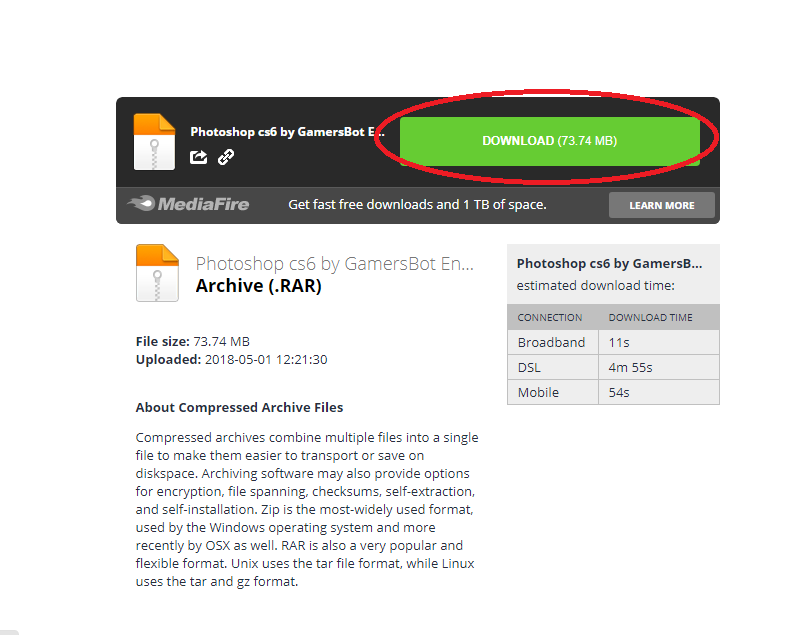
Task: Click the 'Archive (.RAR)' text
Action: click(258, 286)
